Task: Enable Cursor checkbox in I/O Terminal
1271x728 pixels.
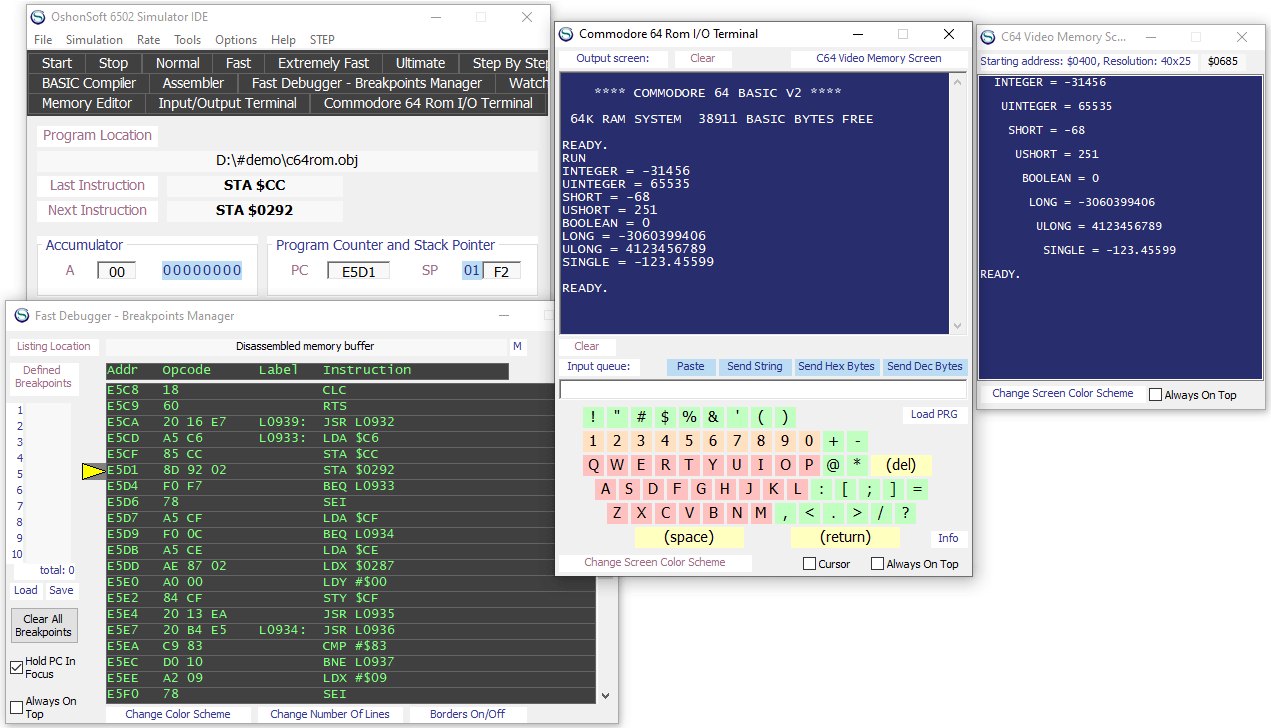Action: pyautogui.click(x=810, y=564)
